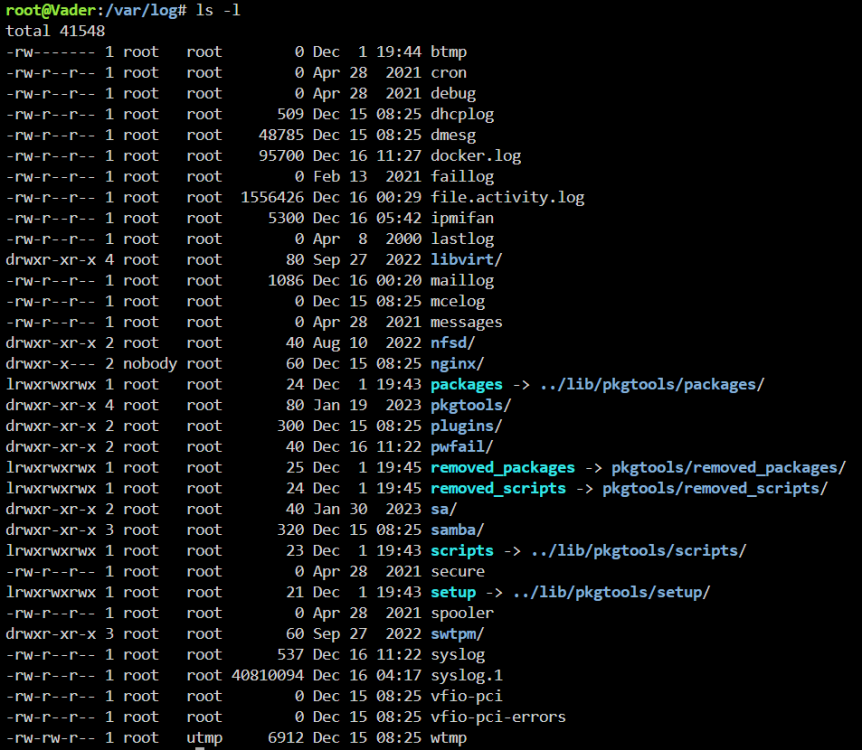
Task: Select the ipmifan file name
Action: coord(462,219)
